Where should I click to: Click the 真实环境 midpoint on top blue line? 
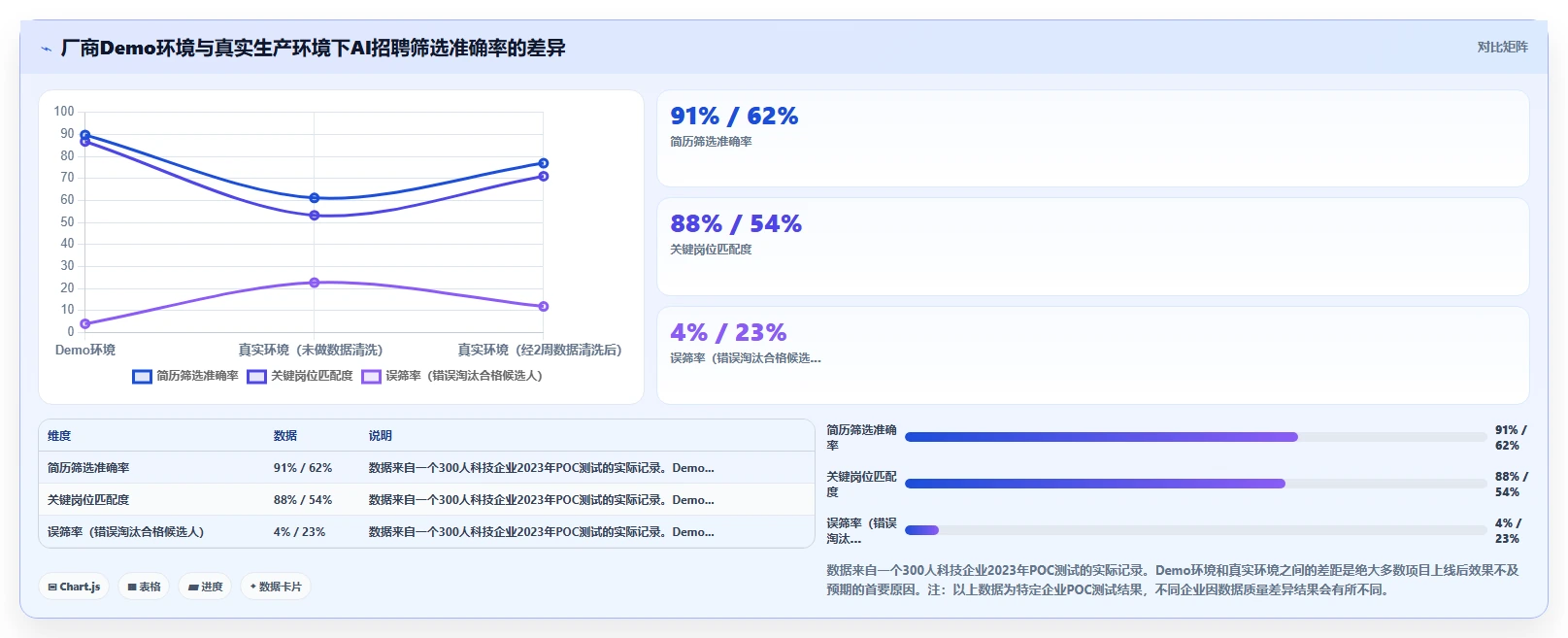(x=314, y=198)
